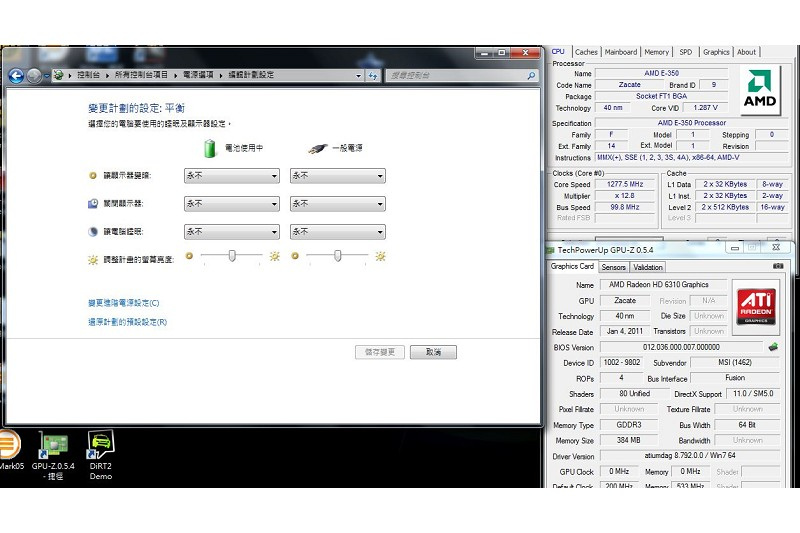Expand the recent pages arrow beside forward button

(46, 76)
